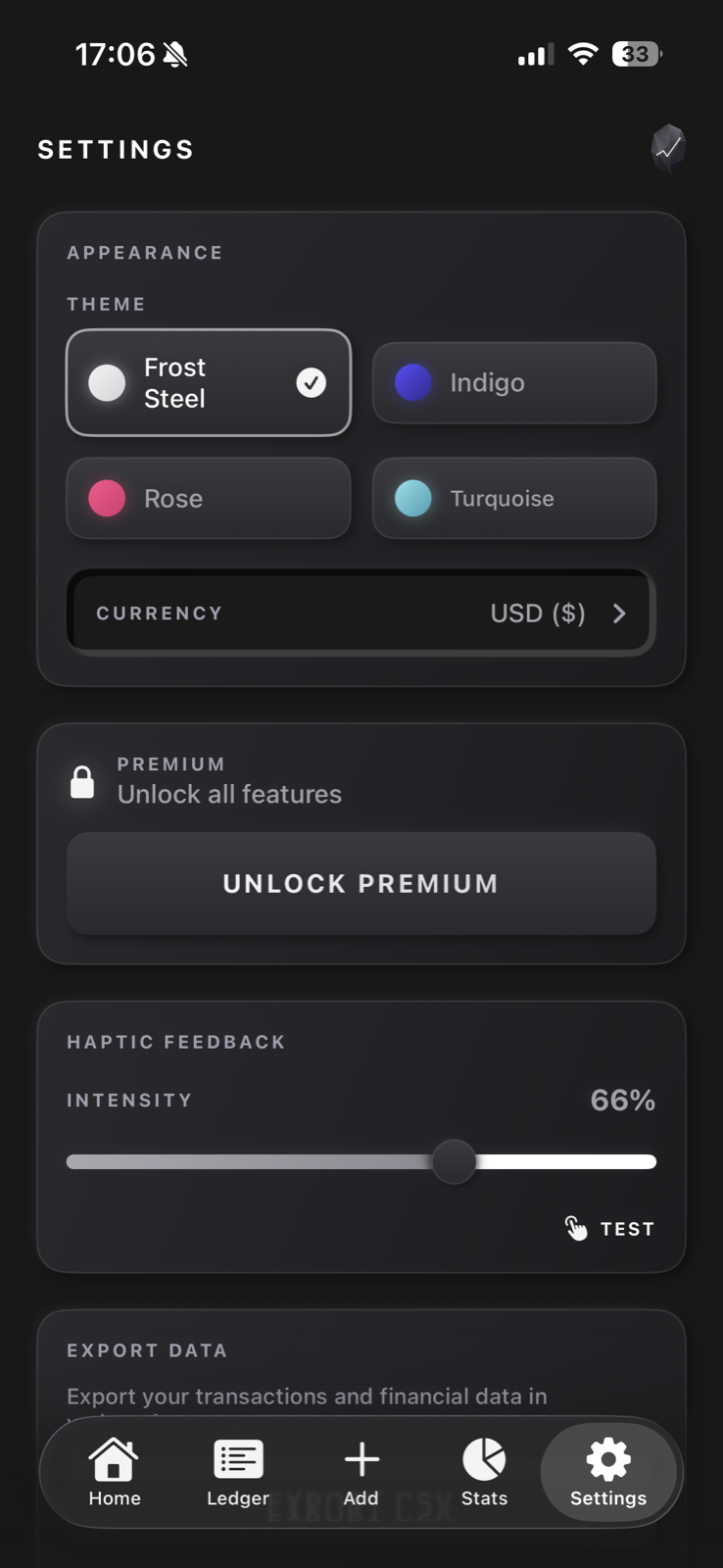This screenshot has height=1568, width=723.
Task: Open the Currency selector
Action: pyautogui.click(x=361, y=612)
